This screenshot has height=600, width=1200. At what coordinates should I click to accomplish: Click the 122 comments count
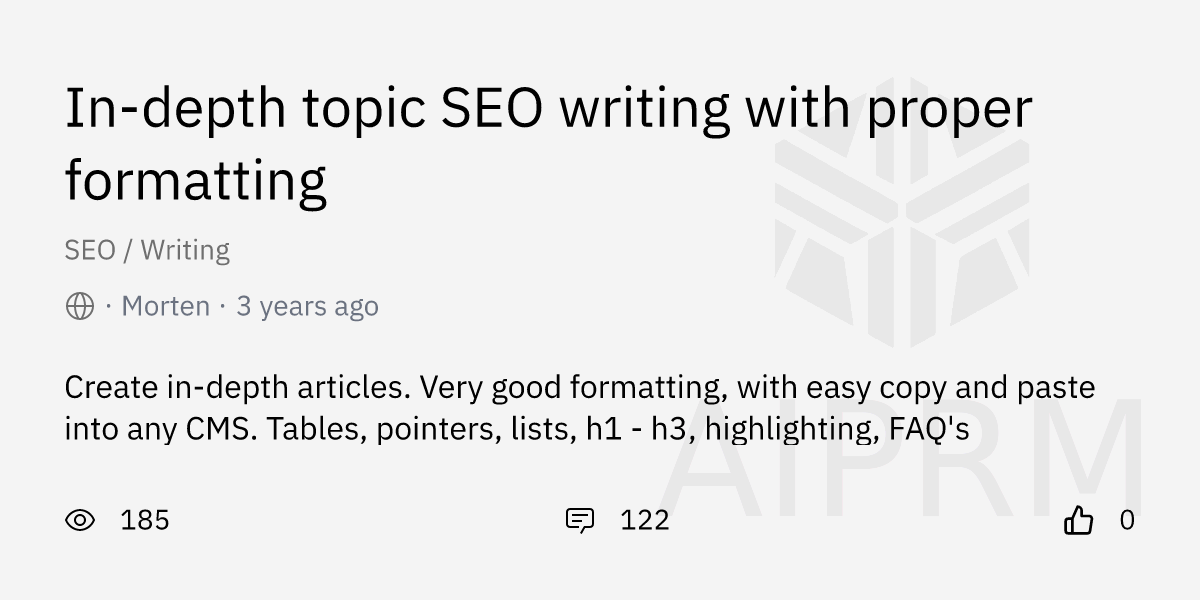click(645, 520)
